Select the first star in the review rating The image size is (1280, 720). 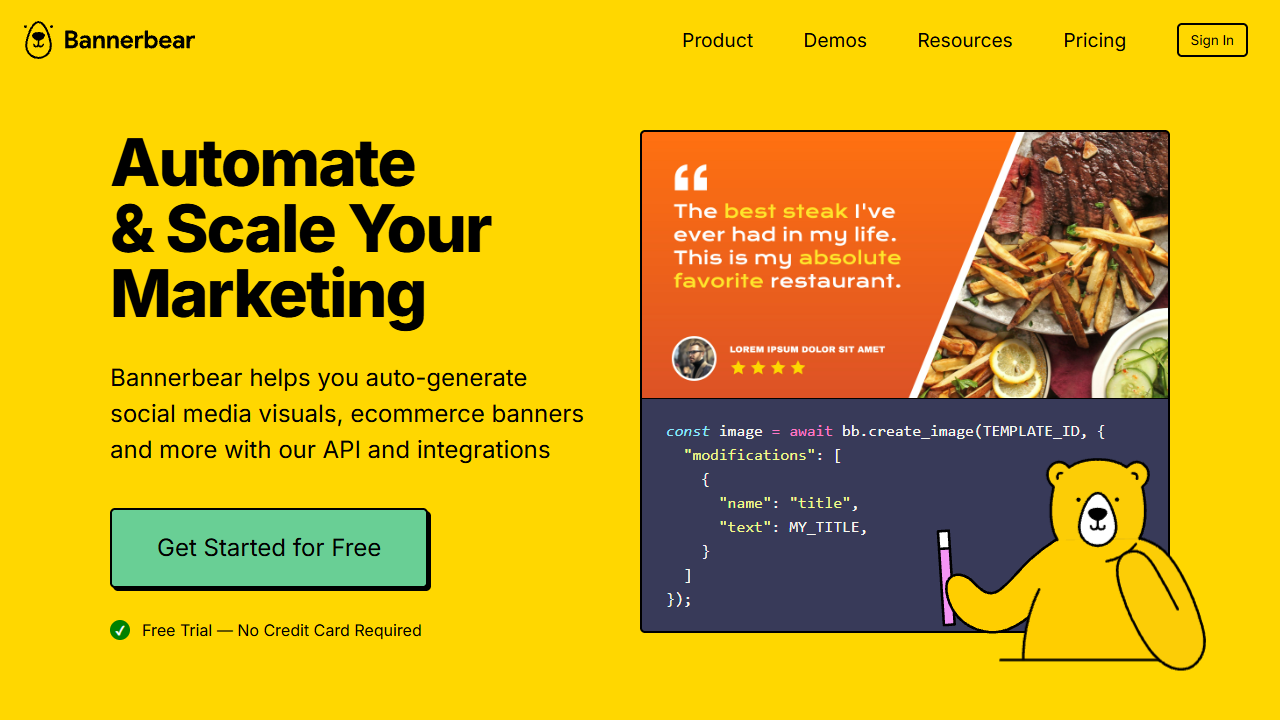[737, 368]
